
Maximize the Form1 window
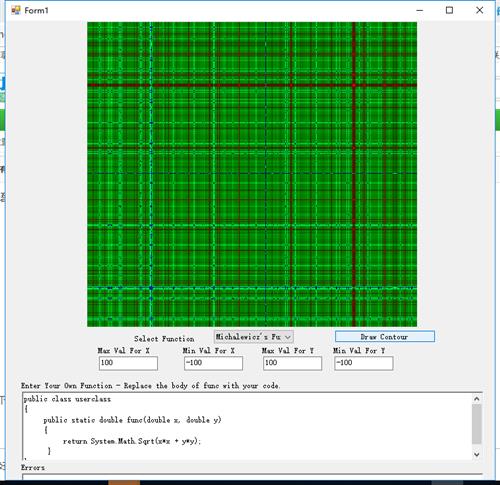point(449,10)
